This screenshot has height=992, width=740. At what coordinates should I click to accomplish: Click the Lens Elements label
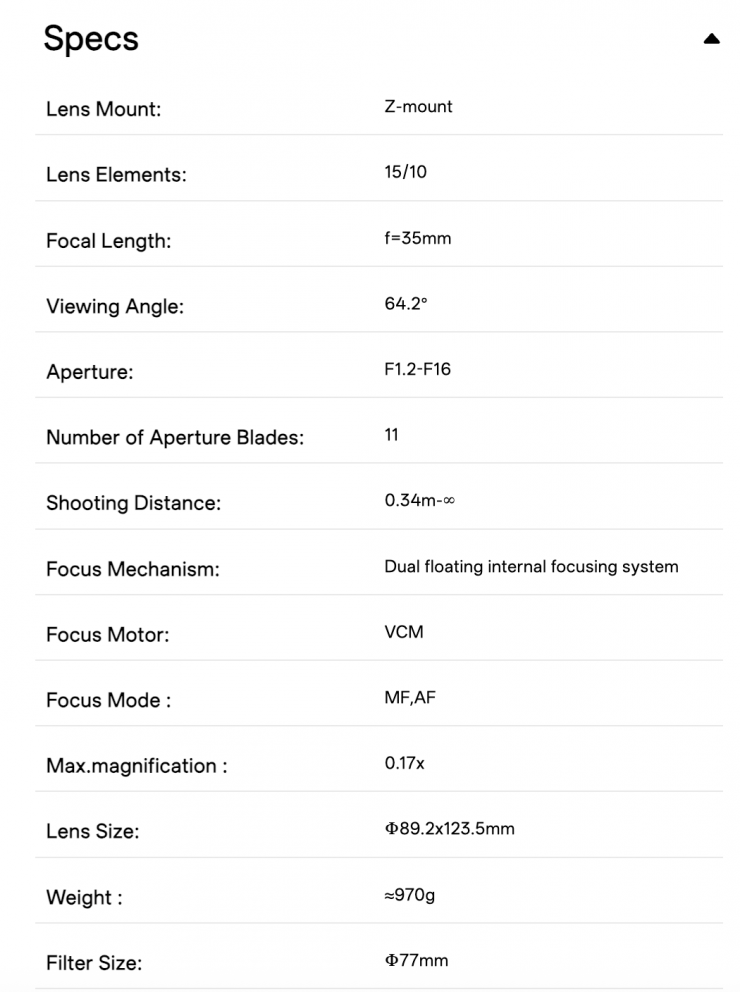(x=116, y=175)
